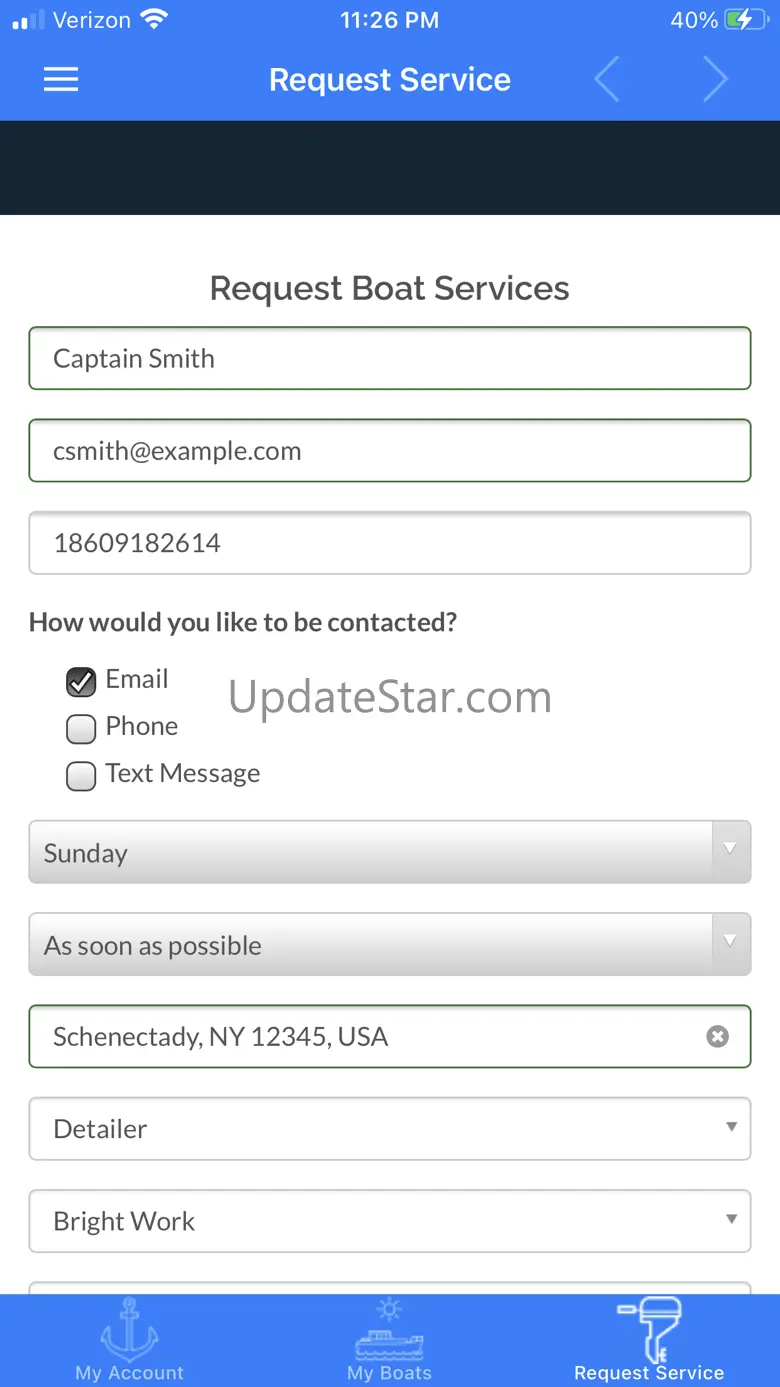Tap the boat My Boats icon
Screen dimensions: 780x1387
(x=390, y=1329)
